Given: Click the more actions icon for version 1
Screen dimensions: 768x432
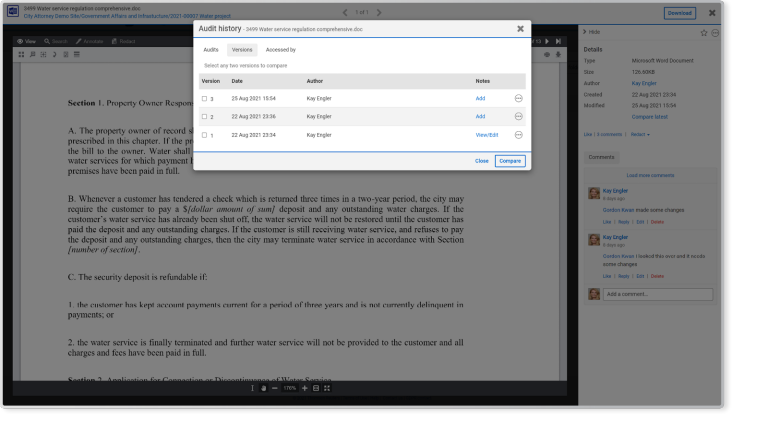Looking at the screenshot, I should click(x=518, y=134).
